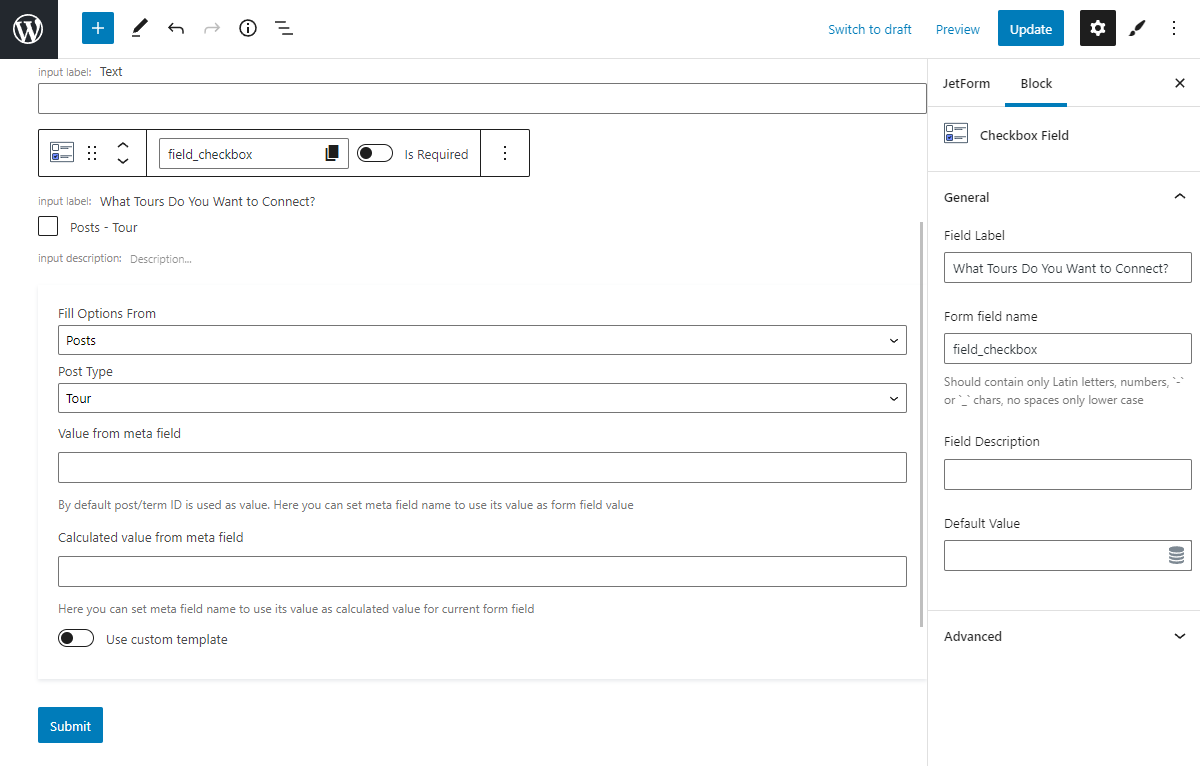Image resolution: width=1200 pixels, height=766 pixels.
Task: Switch to the JetForm tab
Action: point(966,84)
